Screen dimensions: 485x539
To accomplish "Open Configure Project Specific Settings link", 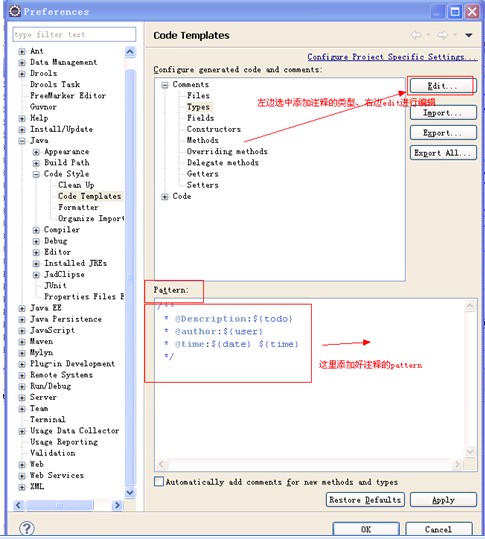I will 392,57.
